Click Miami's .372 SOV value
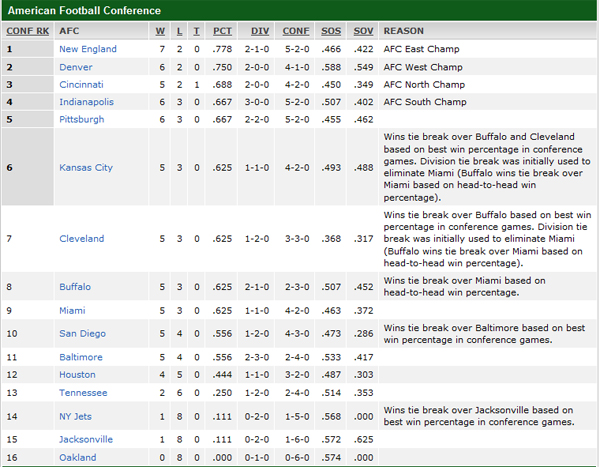 pyautogui.click(x=363, y=310)
